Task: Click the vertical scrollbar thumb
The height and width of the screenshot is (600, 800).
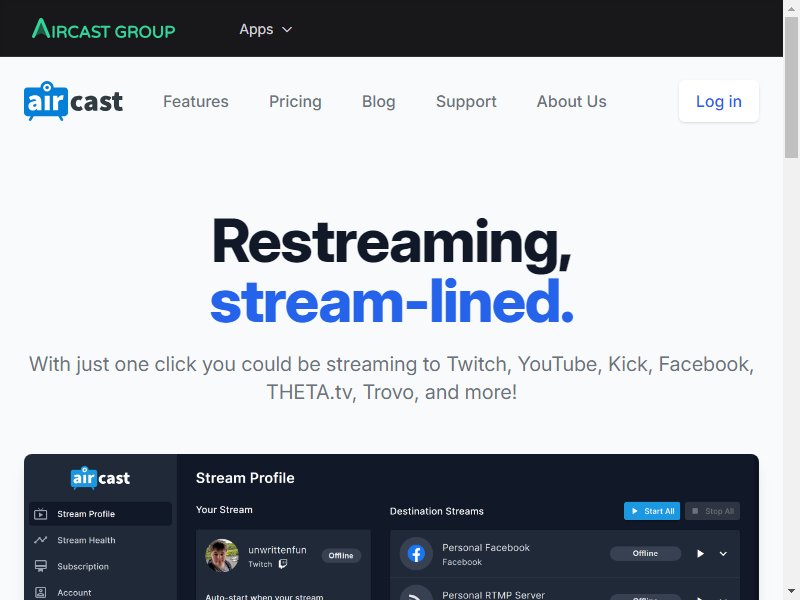Action: pyautogui.click(x=791, y=87)
